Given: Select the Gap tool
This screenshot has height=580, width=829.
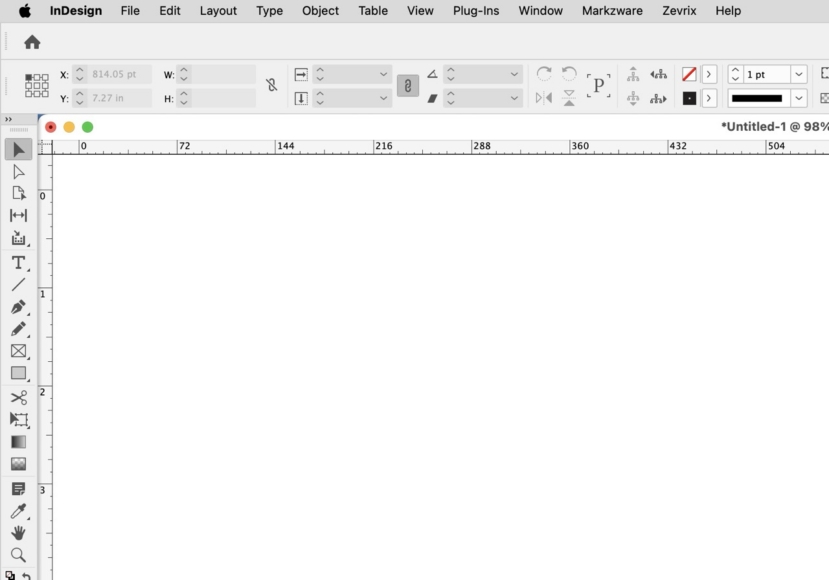Looking at the screenshot, I should pos(19,215).
